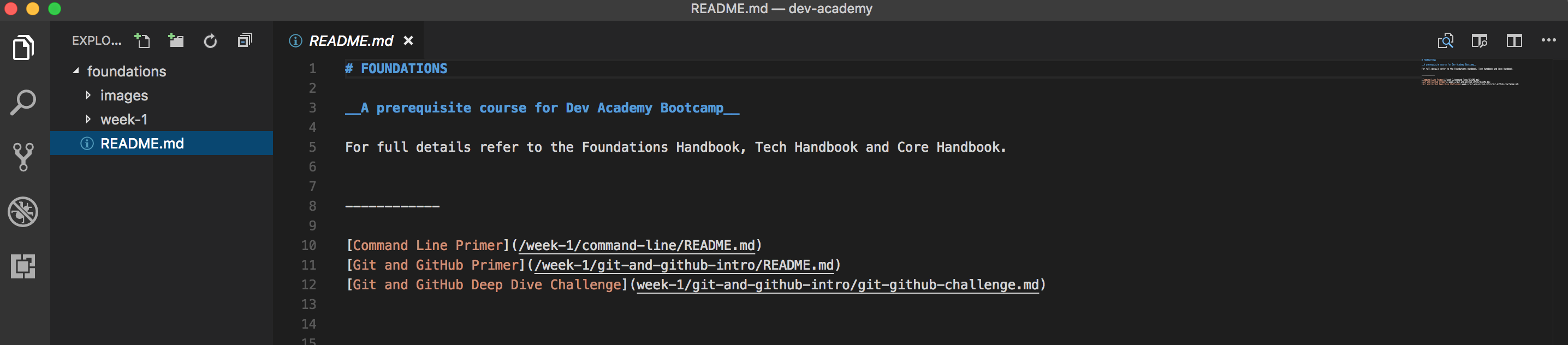Viewport: 1568px width, 345px height.
Task: Click /week-1/command-line/README.md link path
Action: pos(637,246)
